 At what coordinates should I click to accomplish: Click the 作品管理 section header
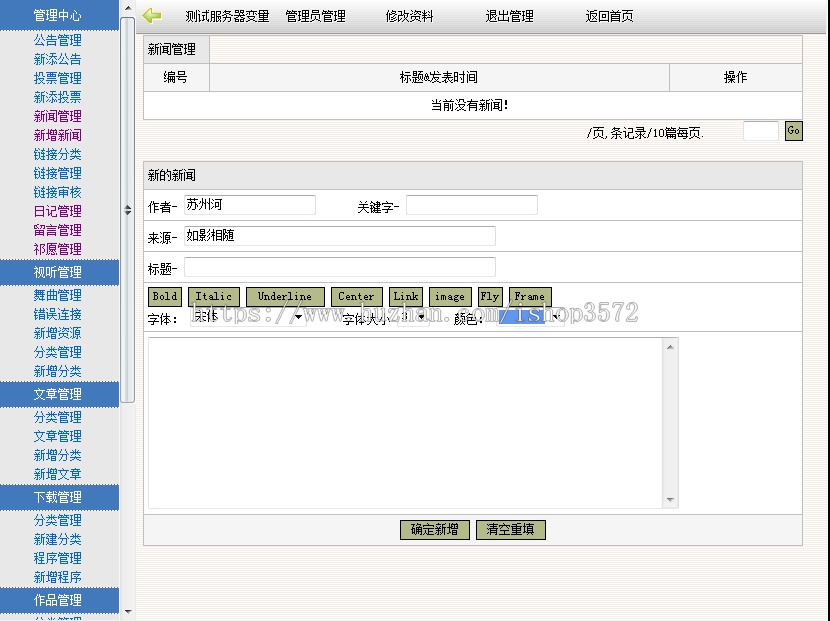(59, 600)
